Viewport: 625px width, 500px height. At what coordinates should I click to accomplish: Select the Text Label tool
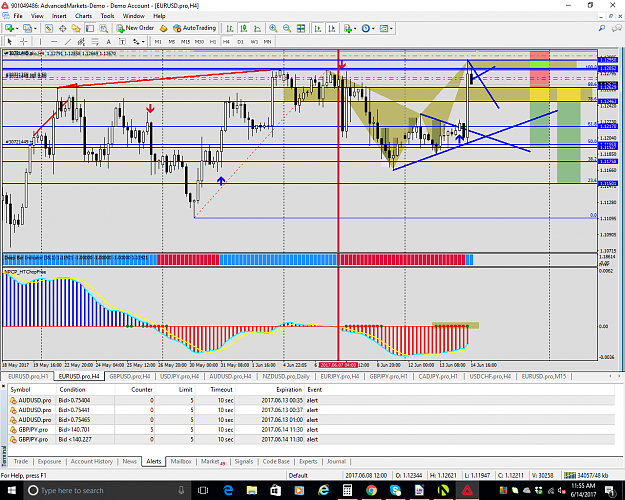click(x=122, y=41)
